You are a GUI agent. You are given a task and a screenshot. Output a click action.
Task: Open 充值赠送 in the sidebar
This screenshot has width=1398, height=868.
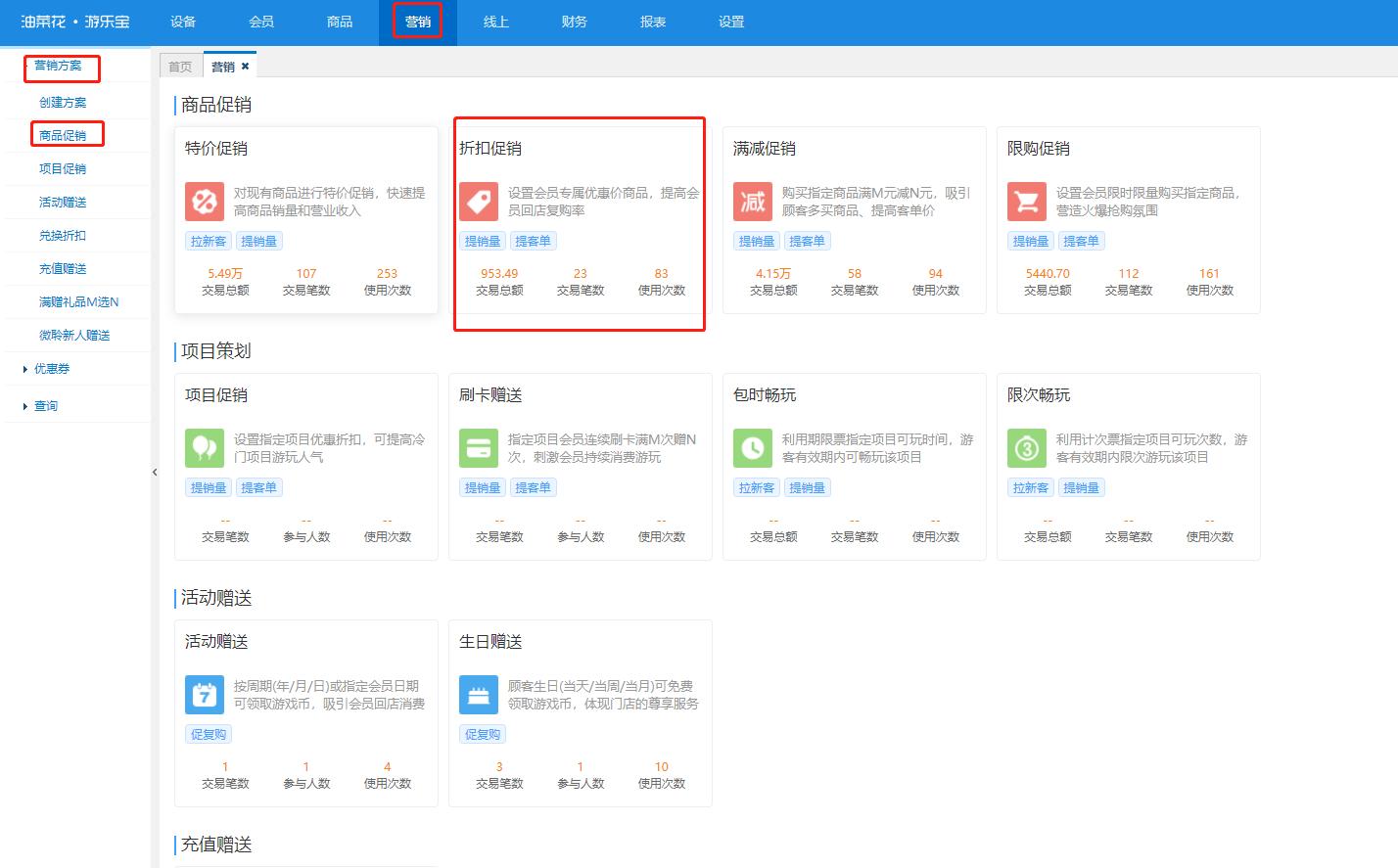63,269
